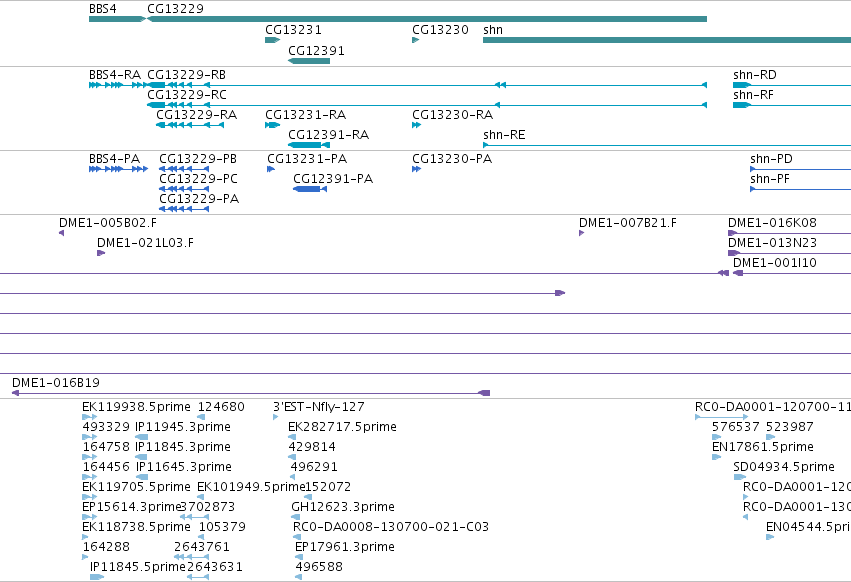Click the SD04934.5prime EST
851x582 pixels.
tap(740, 477)
